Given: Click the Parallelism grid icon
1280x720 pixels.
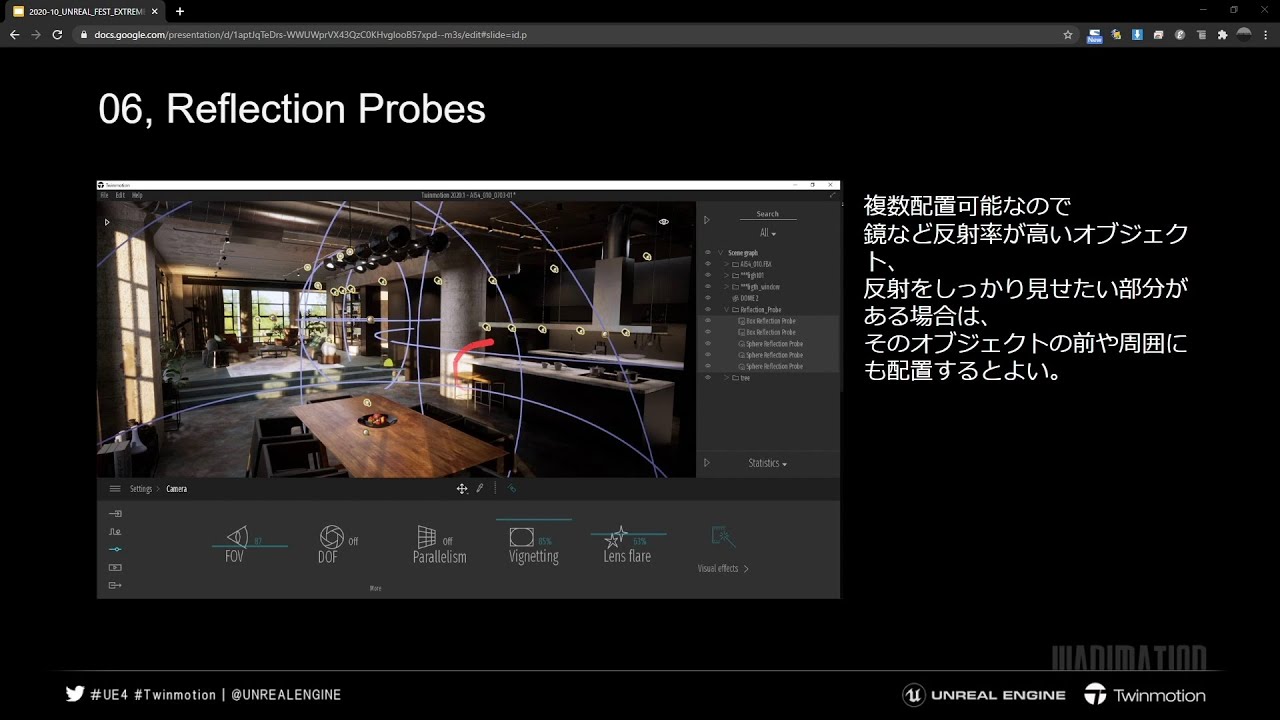Looking at the screenshot, I should point(427,537).
